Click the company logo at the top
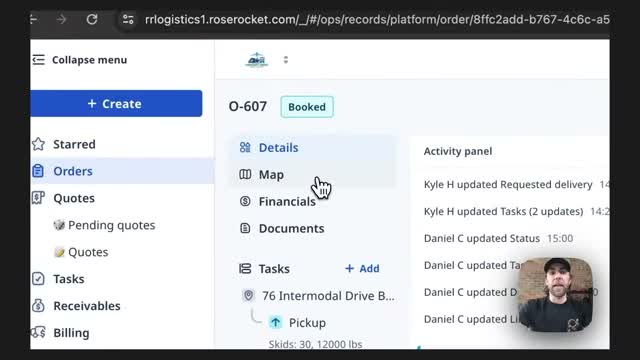 coord(256,60)
